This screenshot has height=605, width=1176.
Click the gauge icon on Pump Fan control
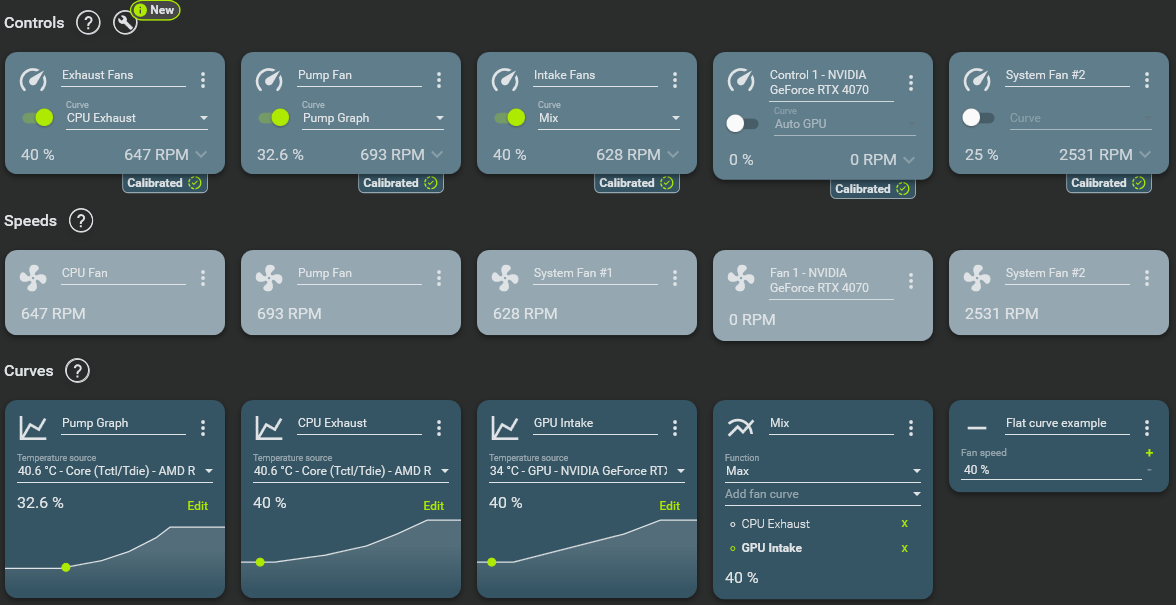[x=269, y=80]
